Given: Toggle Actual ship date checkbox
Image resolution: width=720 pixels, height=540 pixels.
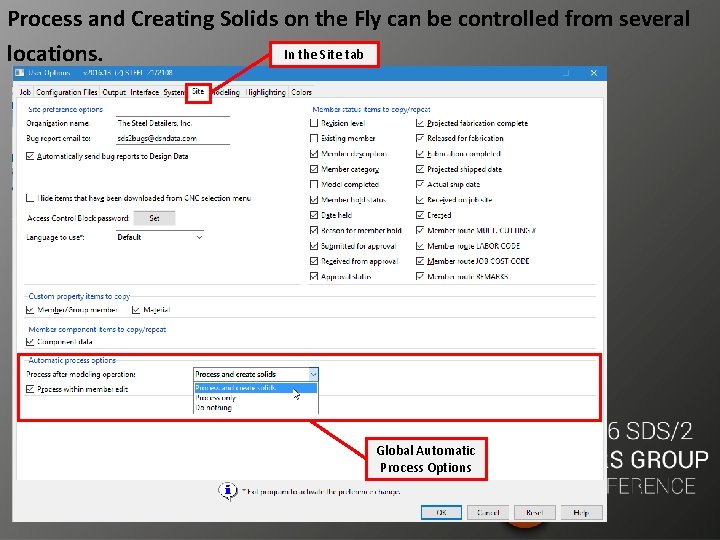Looking at the screenshot, I should 420,184.
